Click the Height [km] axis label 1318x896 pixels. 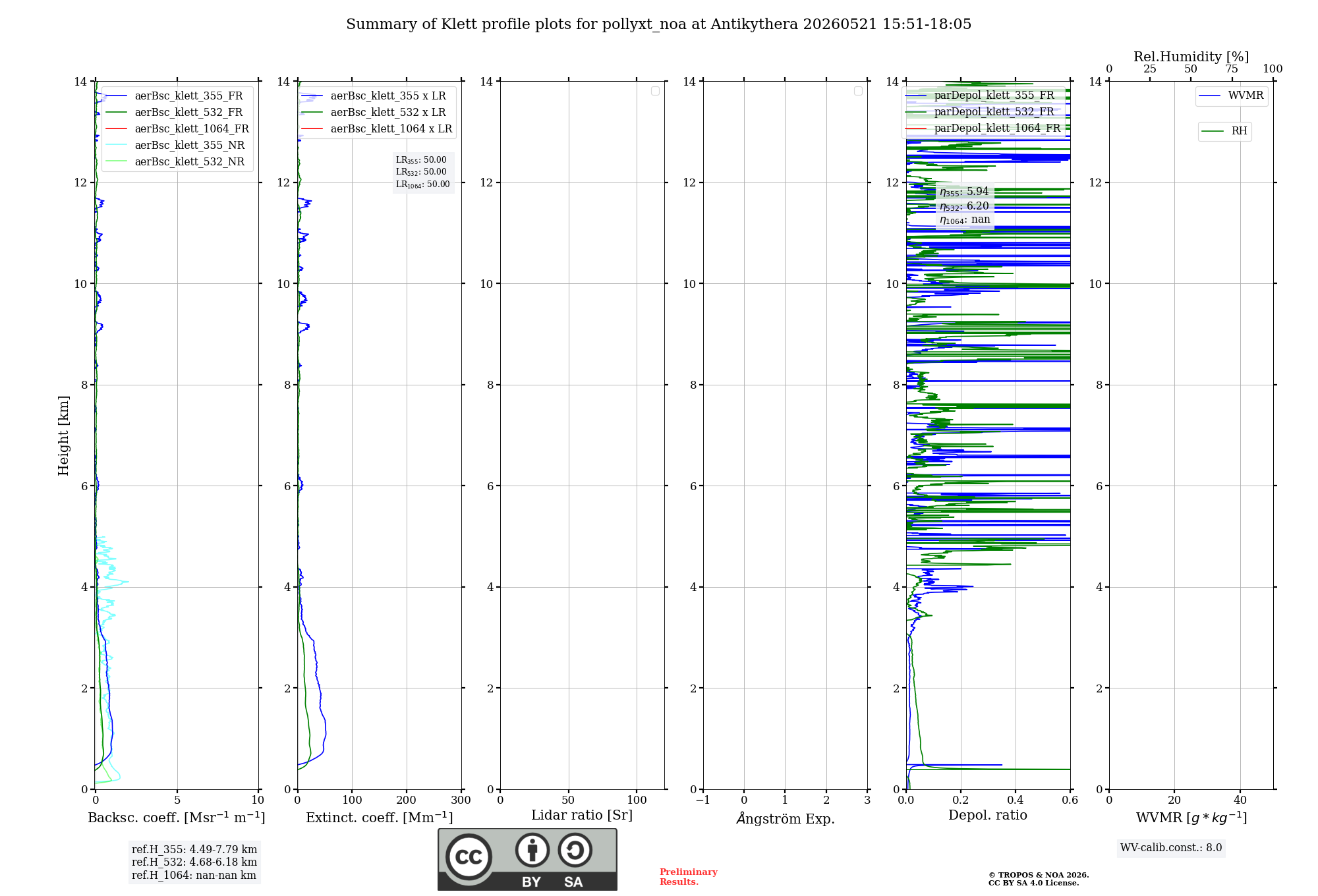pyautogui.click(x=63, y=435)
